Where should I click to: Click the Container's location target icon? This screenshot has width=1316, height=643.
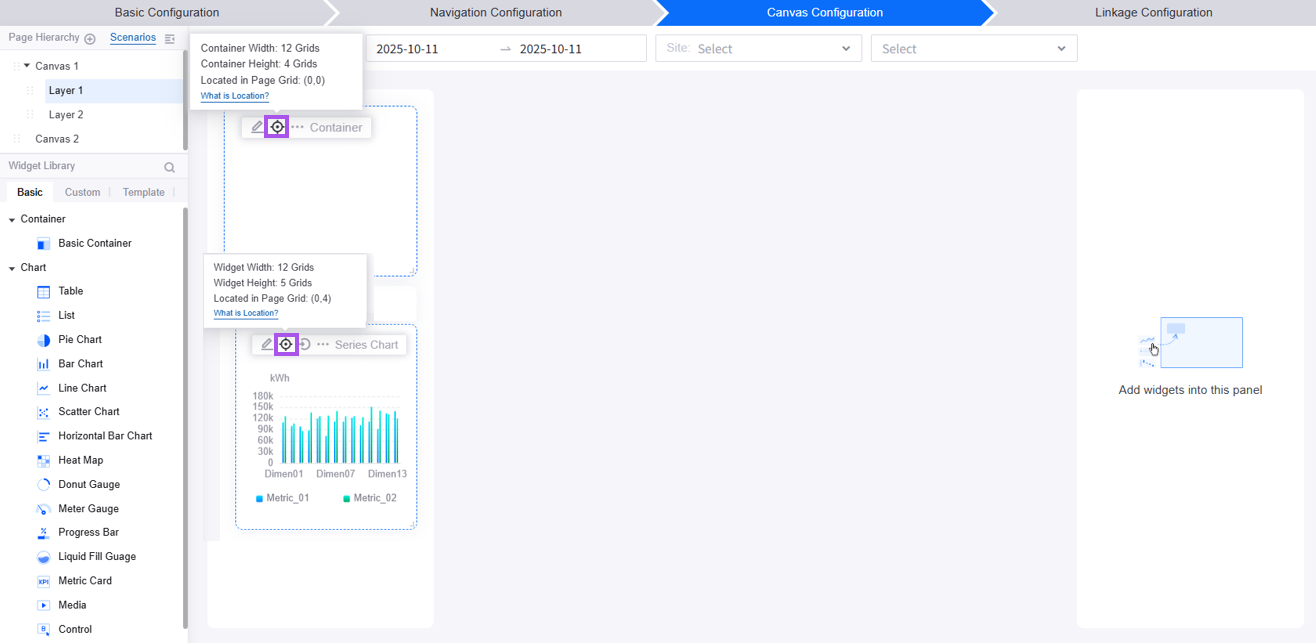[x=277, y=127]
